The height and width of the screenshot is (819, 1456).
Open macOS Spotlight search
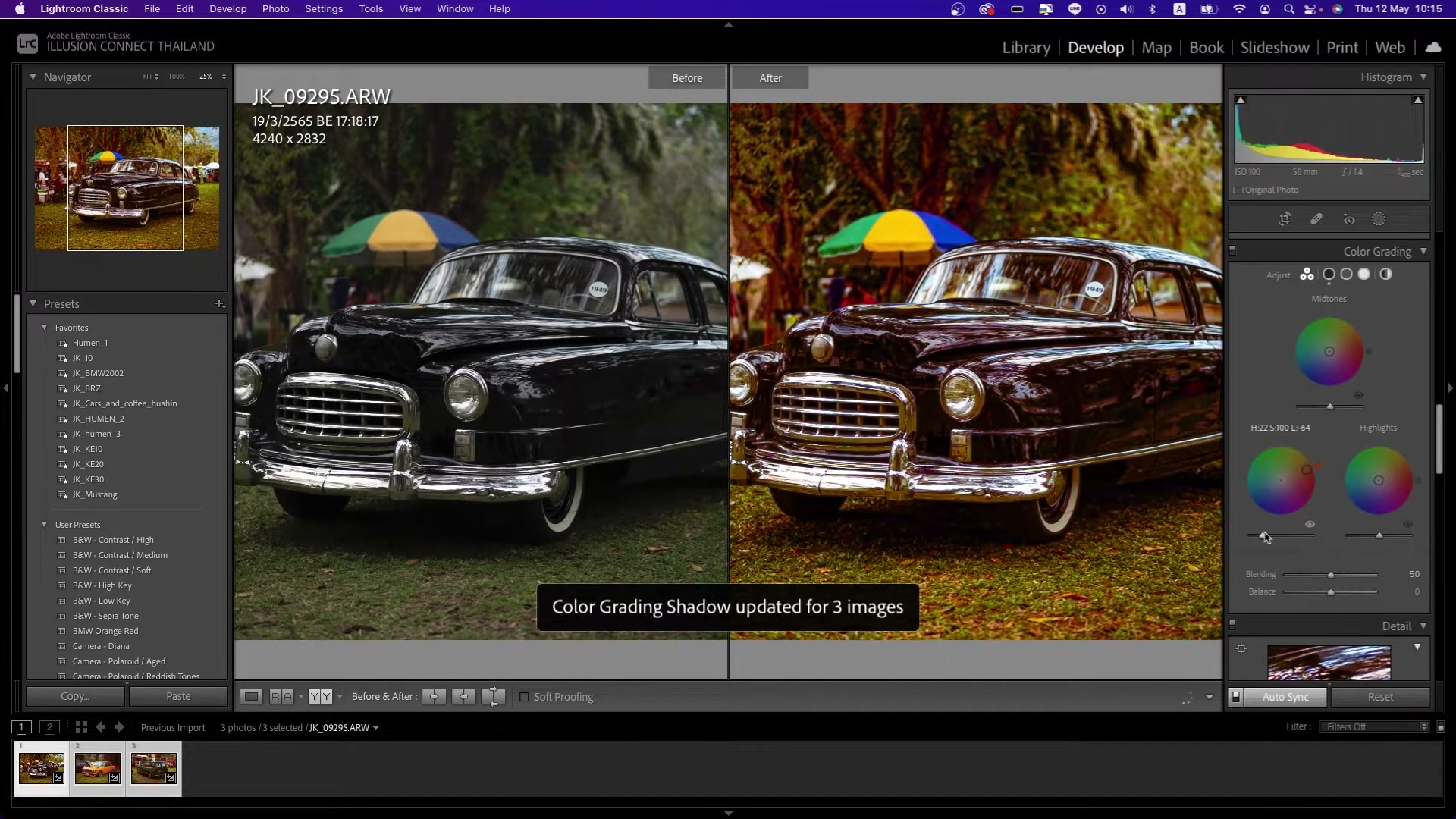click(1288, 9)
